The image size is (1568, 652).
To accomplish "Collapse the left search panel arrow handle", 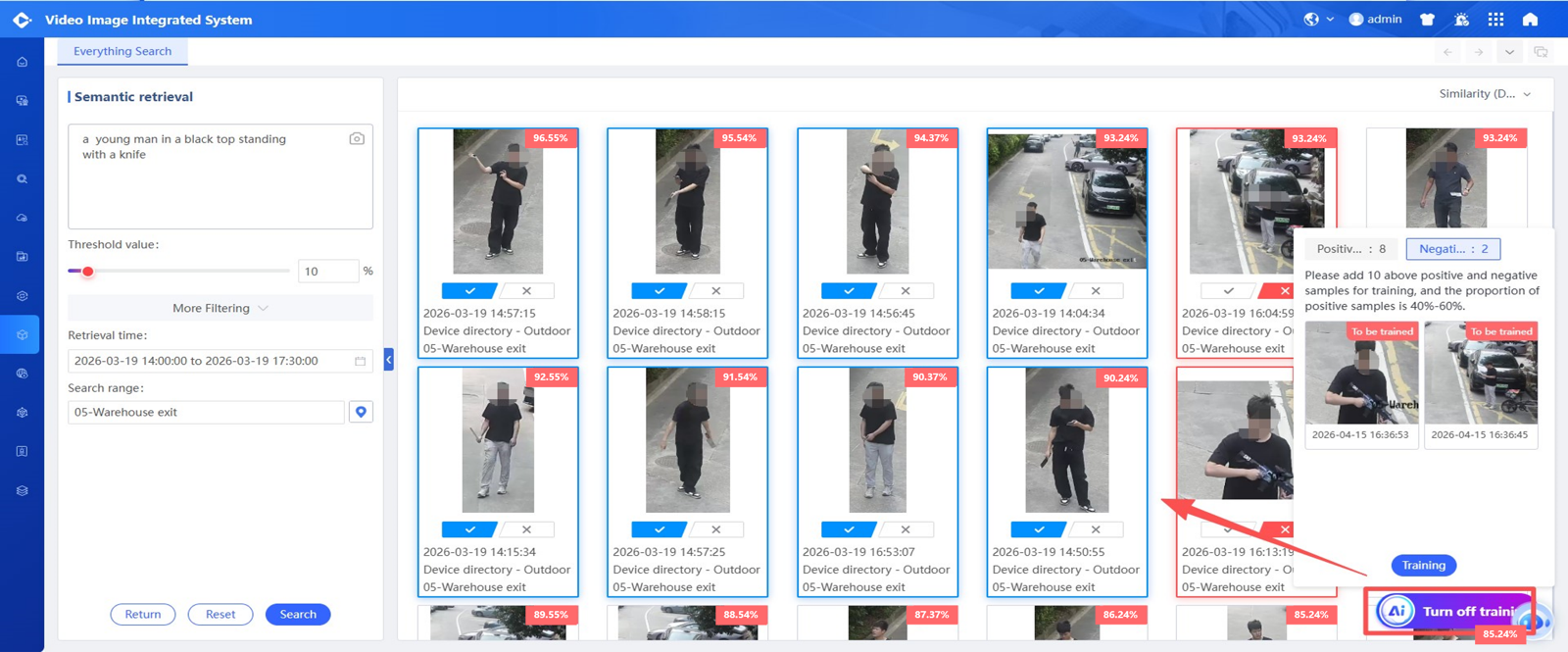I will click(389, 360).
